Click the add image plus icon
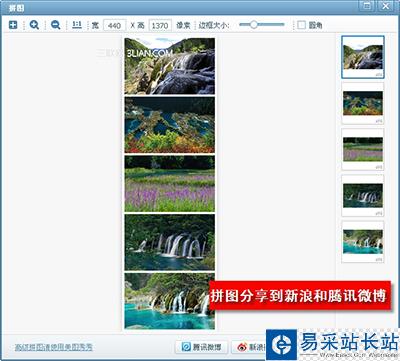 point(13,25)
